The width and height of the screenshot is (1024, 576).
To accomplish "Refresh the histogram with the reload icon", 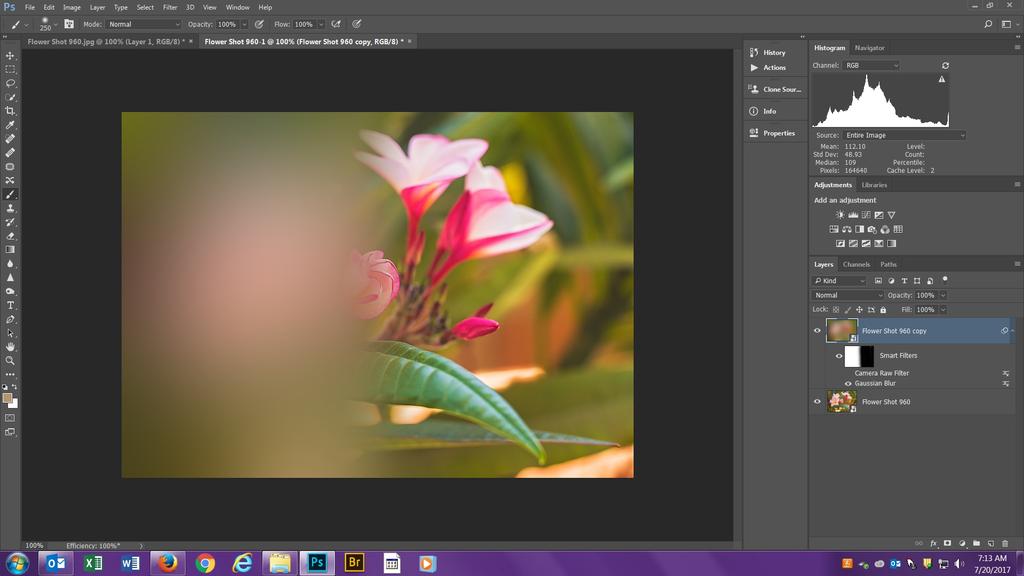I will click(x=945, y=66).
